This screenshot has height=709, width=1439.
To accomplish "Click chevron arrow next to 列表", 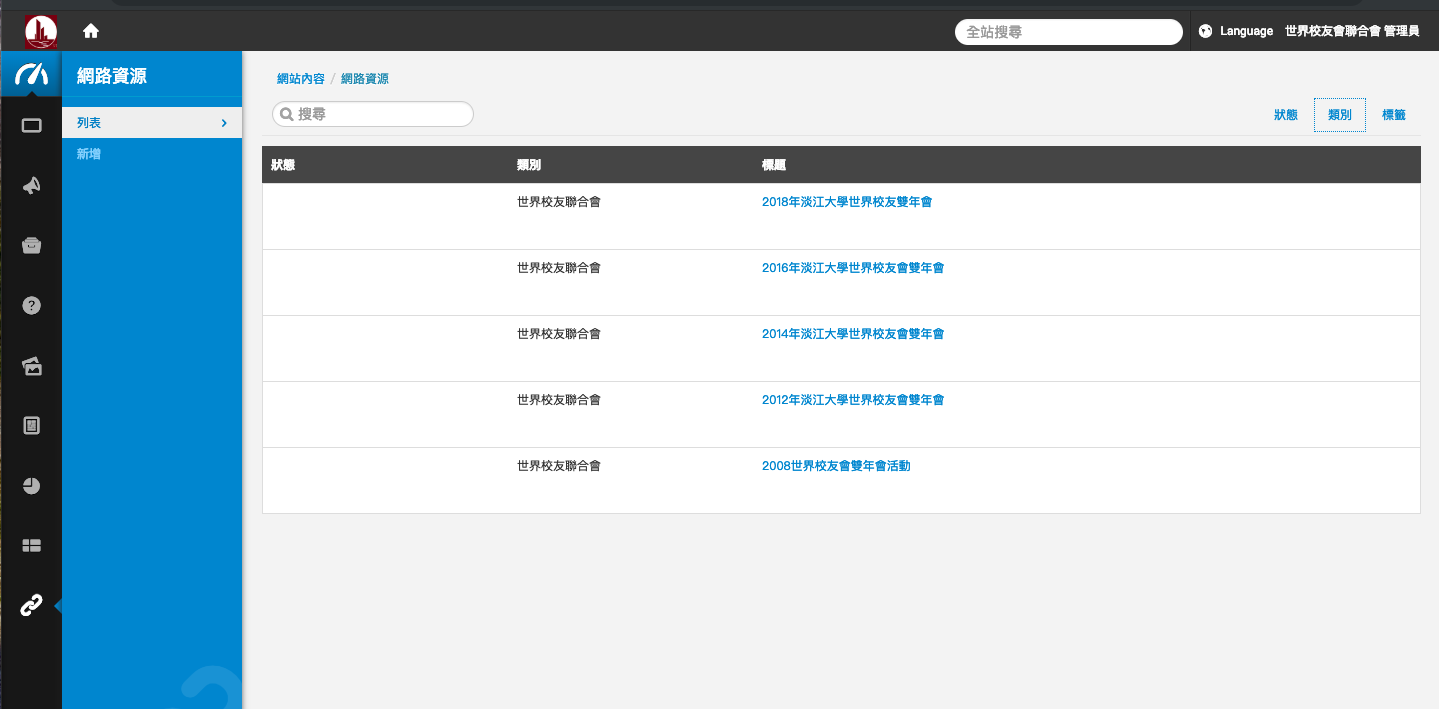I will coord(224,123).
